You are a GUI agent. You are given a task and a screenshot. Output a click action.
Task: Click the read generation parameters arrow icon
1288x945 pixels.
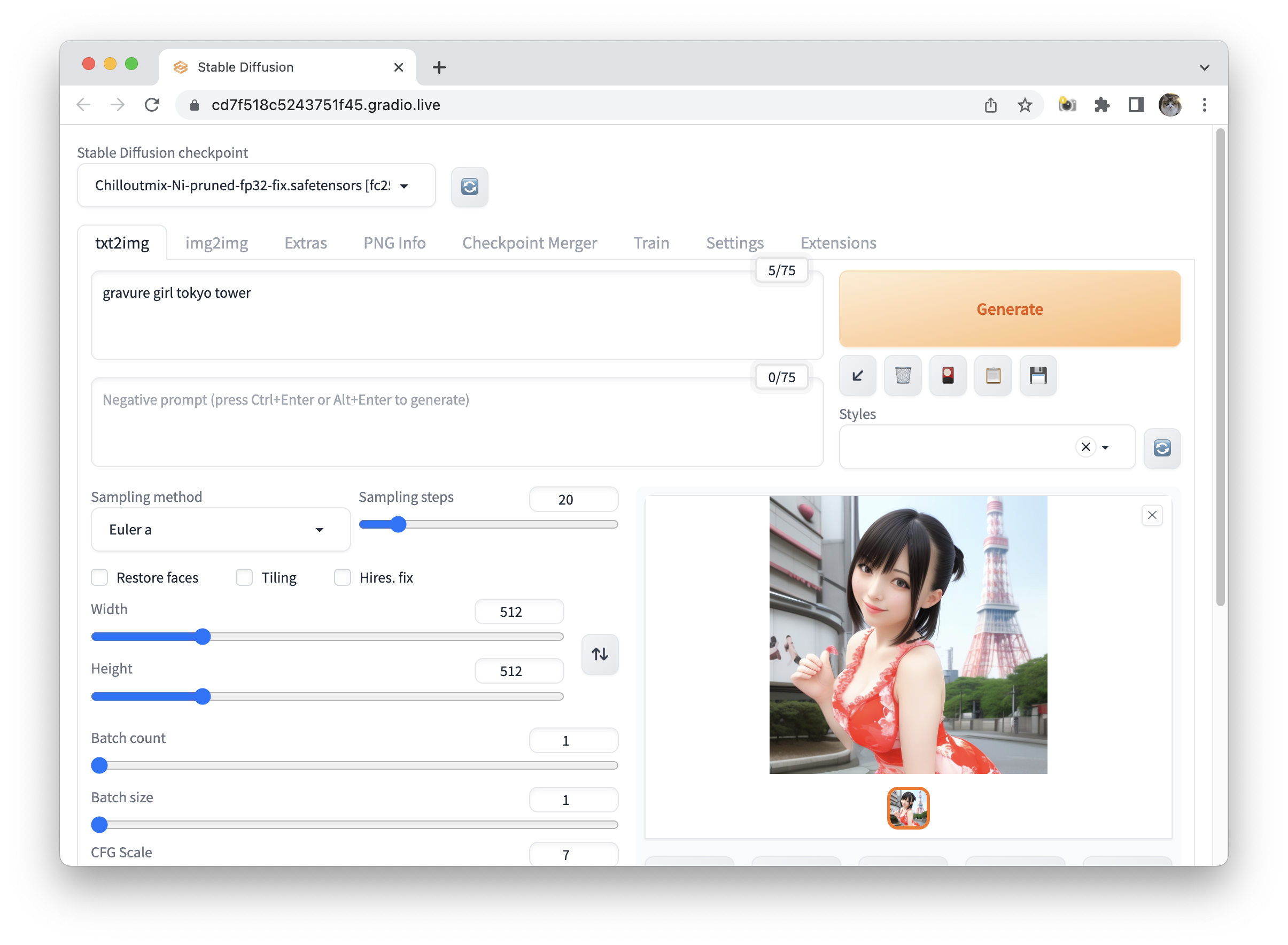coord(857,376)
